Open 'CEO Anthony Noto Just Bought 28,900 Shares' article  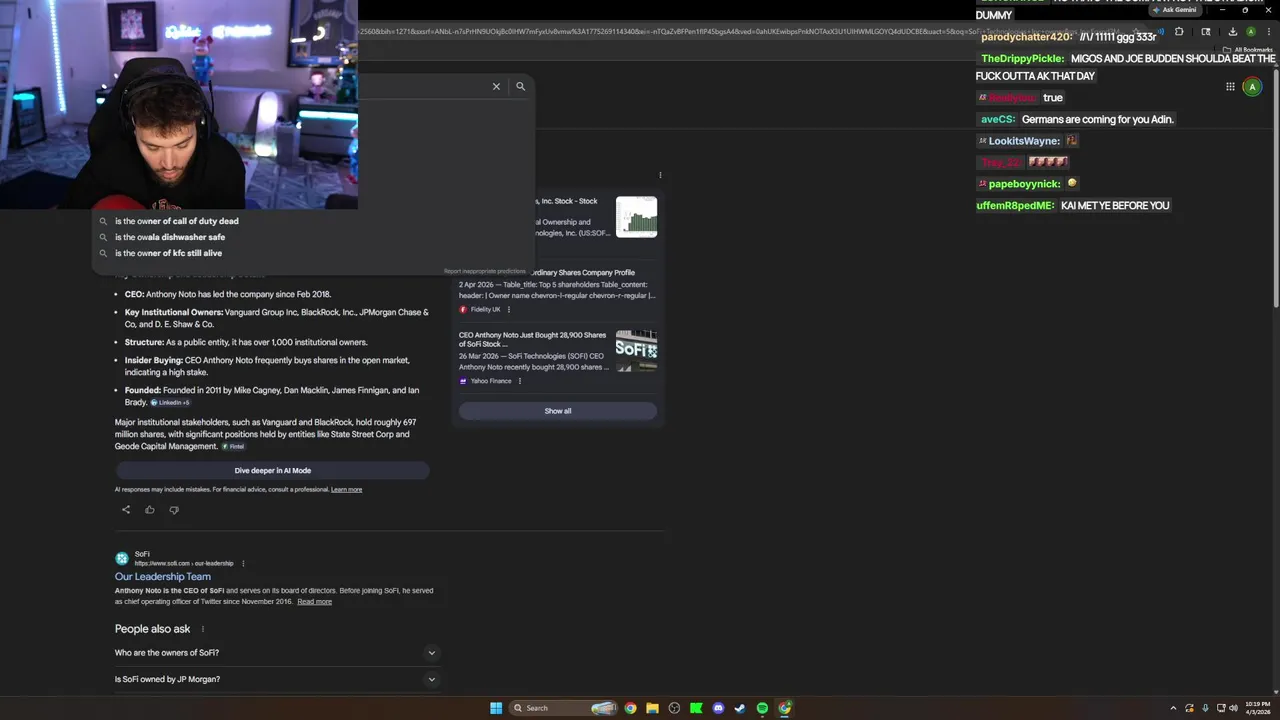click(x=532, y=339)
